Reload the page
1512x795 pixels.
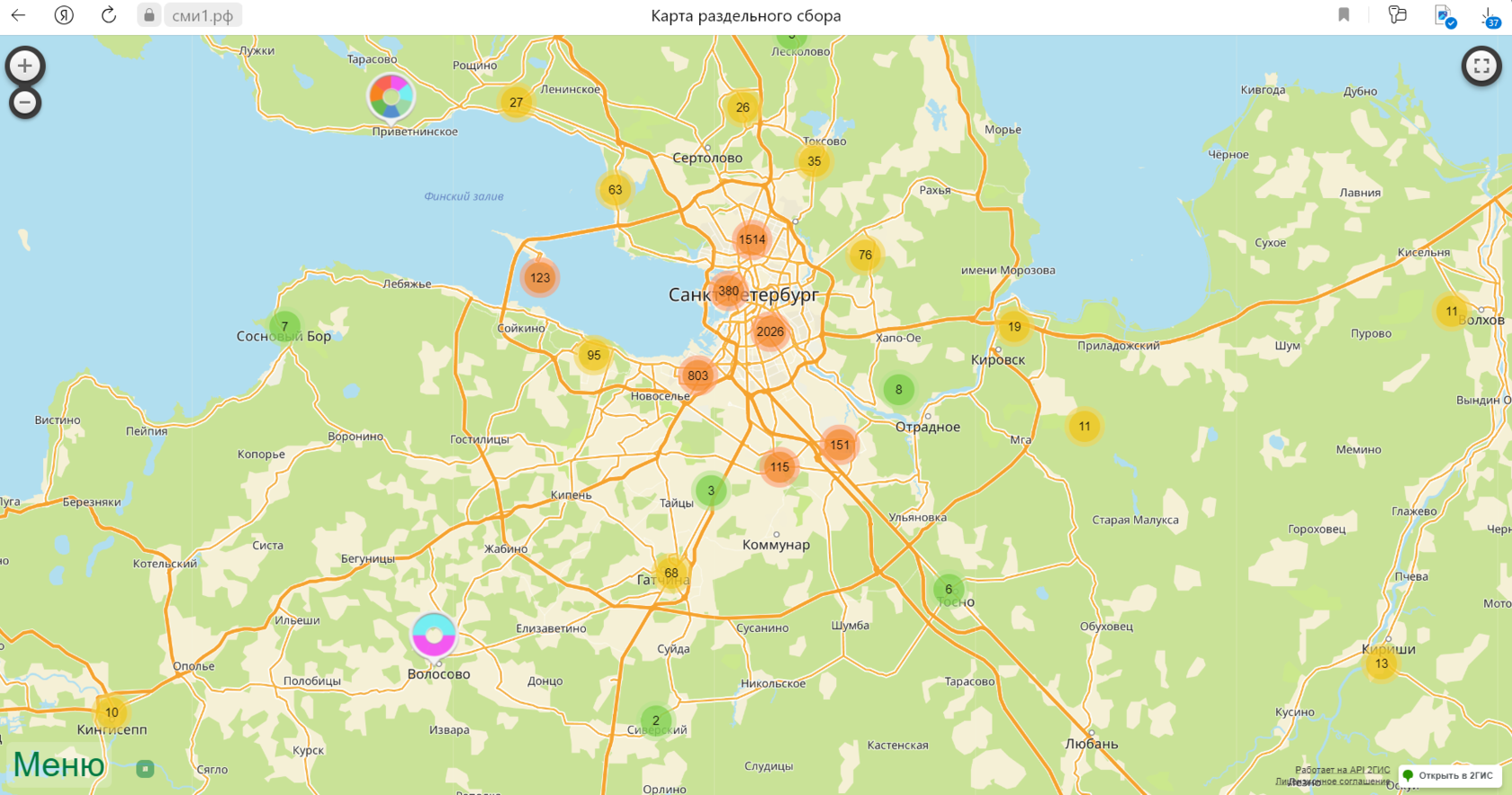[108, 15]
